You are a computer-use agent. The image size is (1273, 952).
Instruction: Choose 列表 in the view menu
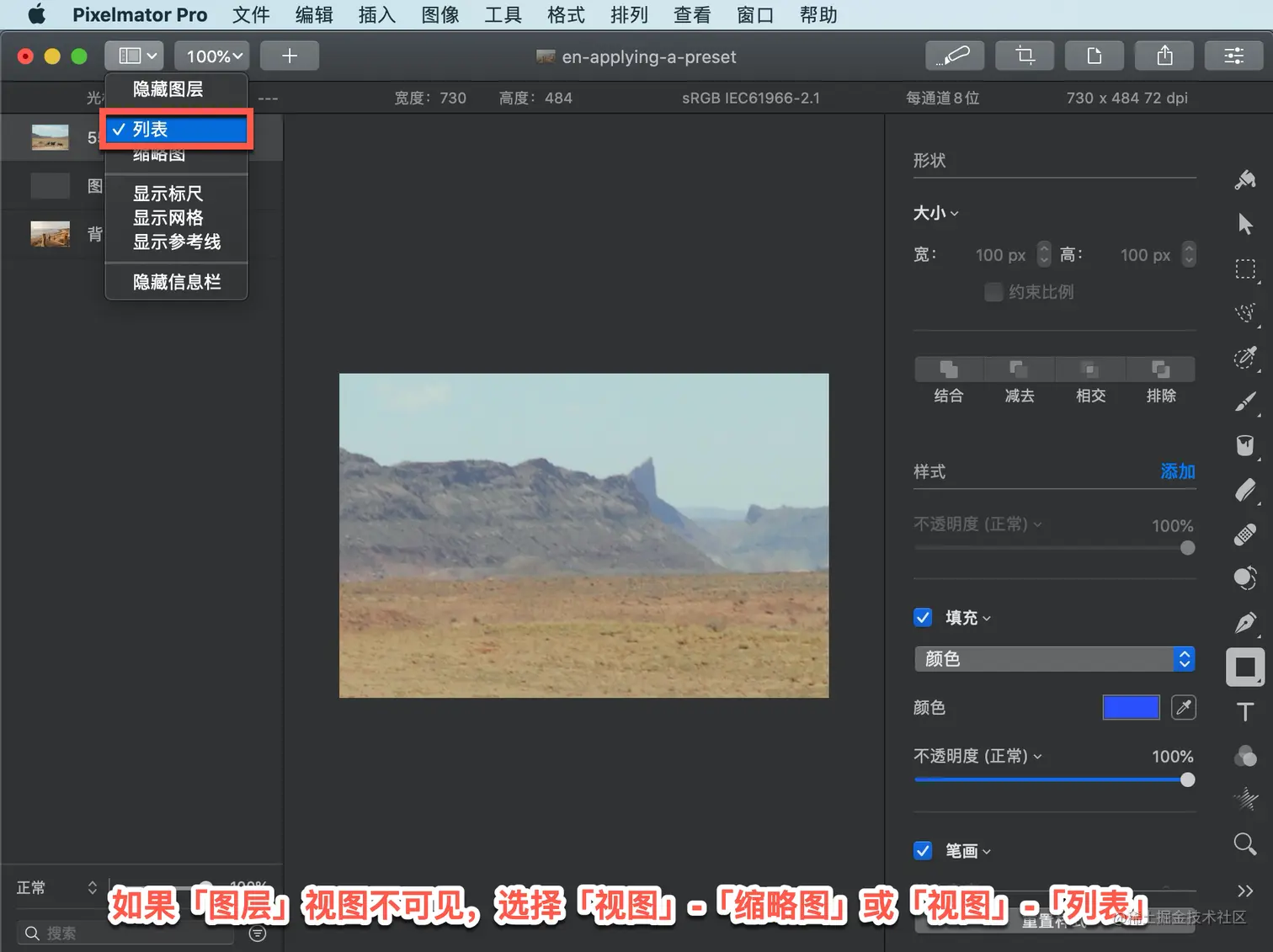pyautogui.click(x=177, y=130)
